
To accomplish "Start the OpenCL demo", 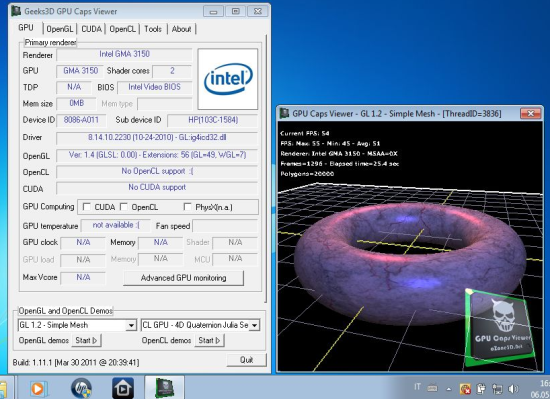I will pyautogui.click(x=209, y=340).
